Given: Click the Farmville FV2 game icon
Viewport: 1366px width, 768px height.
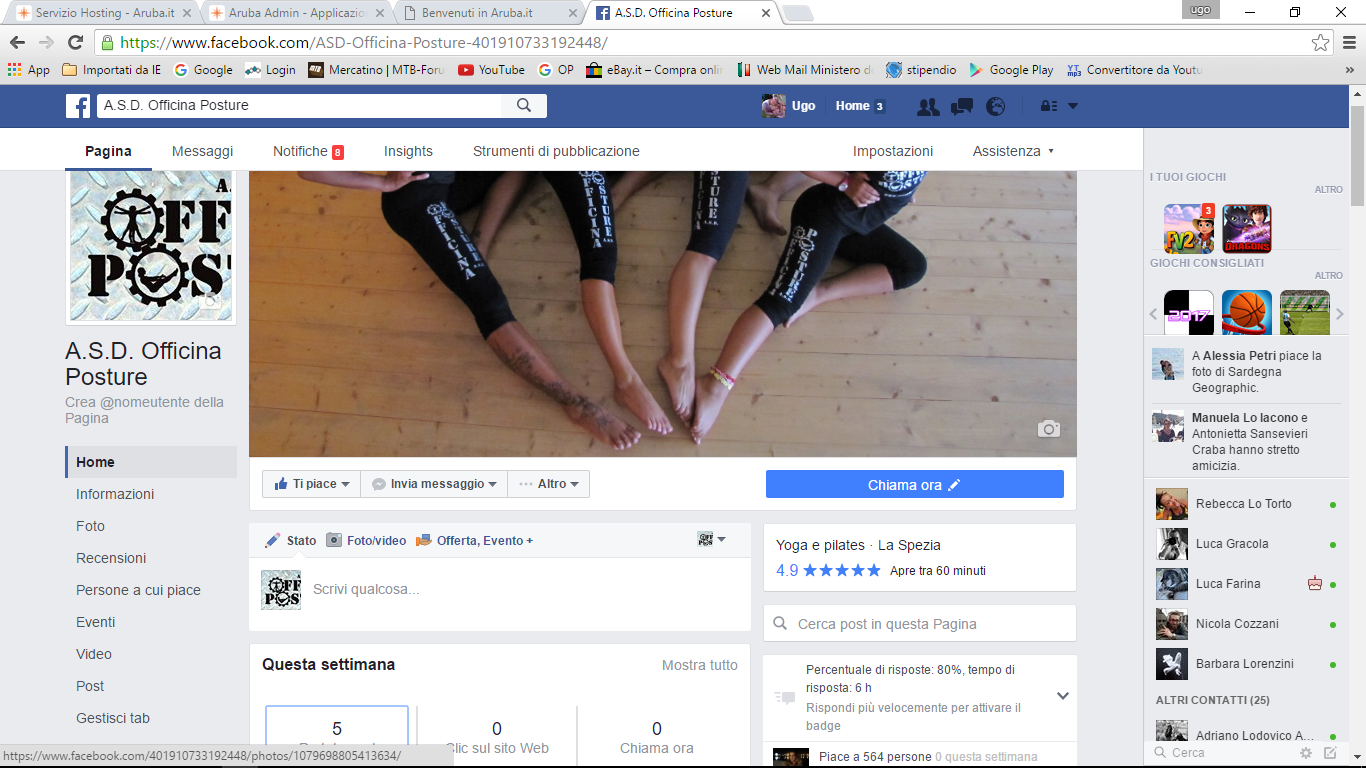Looking at the screenshot, I should point(1189,229).
